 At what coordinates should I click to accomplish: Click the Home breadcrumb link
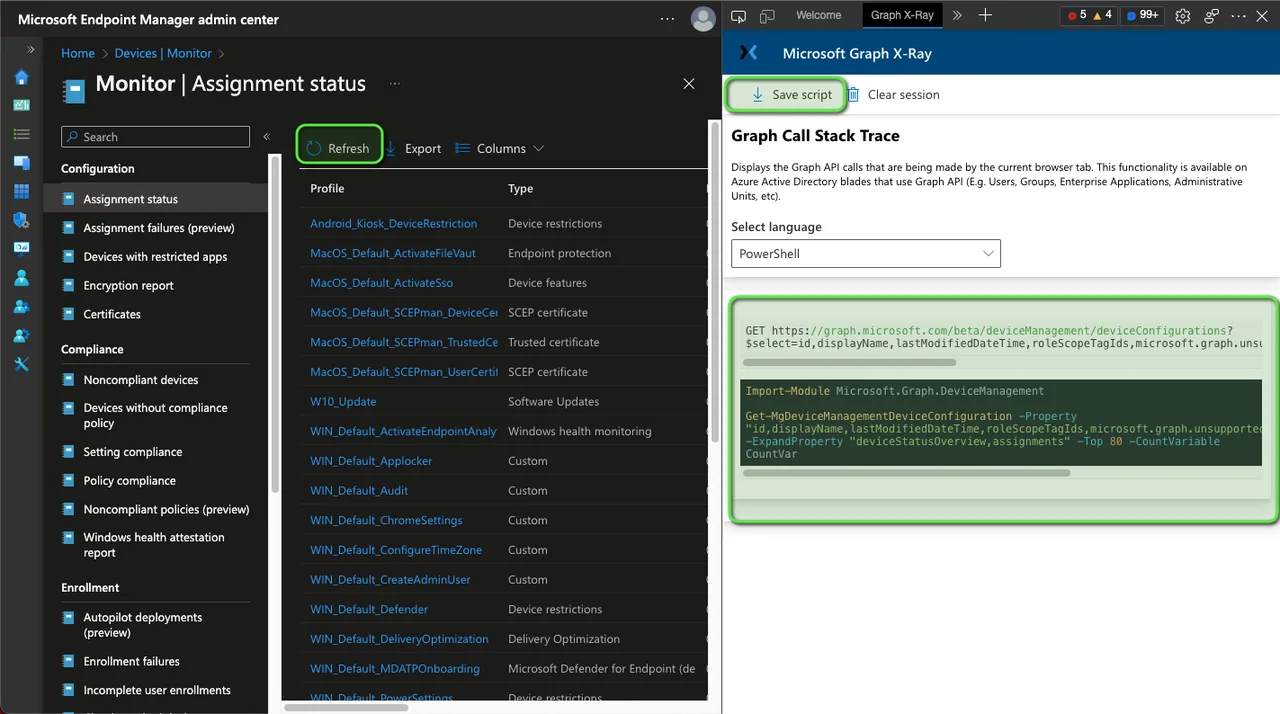tap(78, 53)
